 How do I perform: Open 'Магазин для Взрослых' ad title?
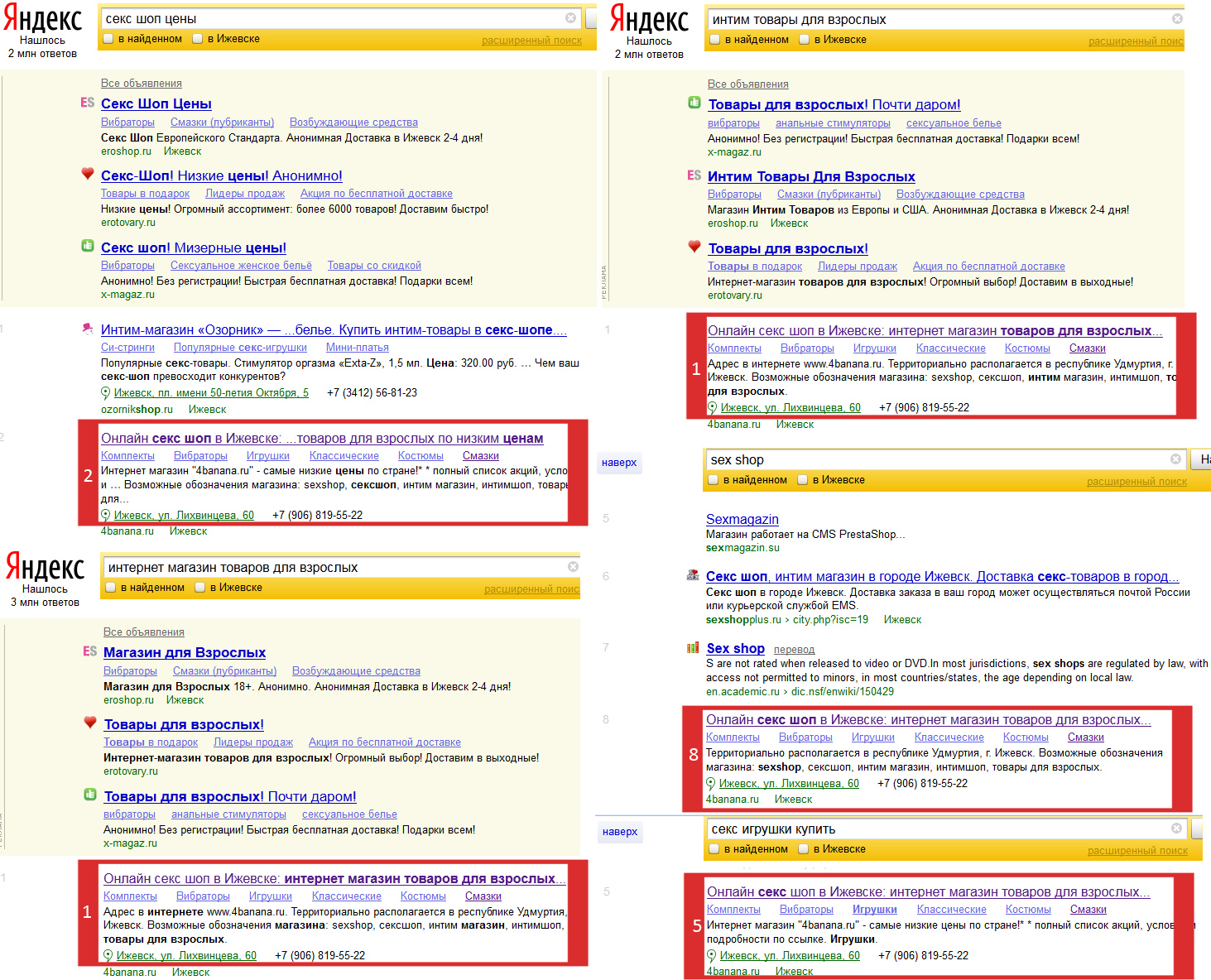coord(185,652)
